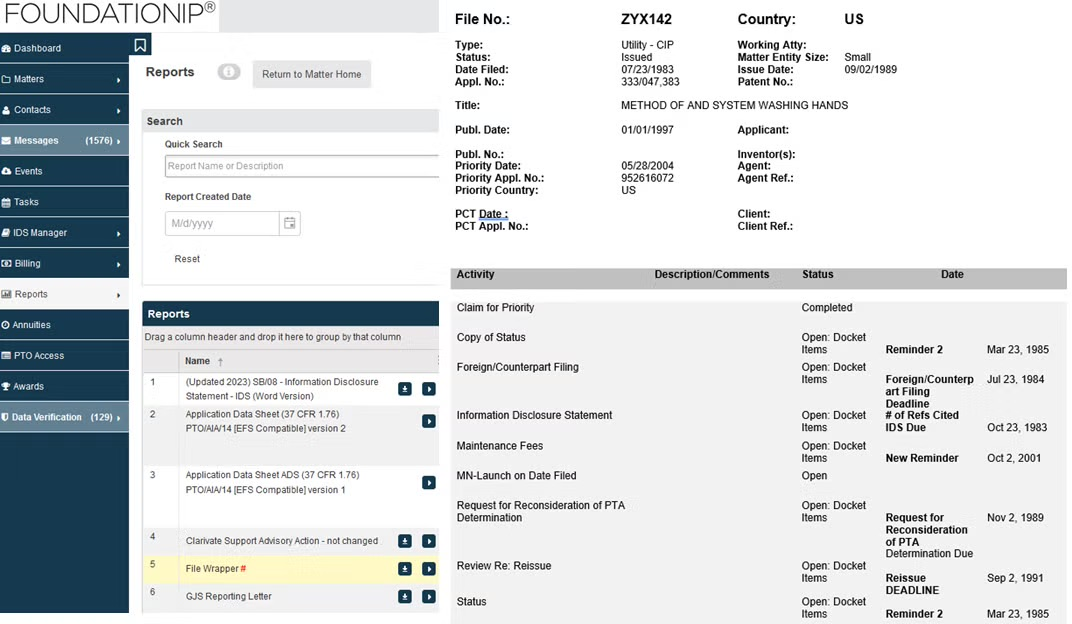Go to Annuities in the sidebar

(64, 325)
